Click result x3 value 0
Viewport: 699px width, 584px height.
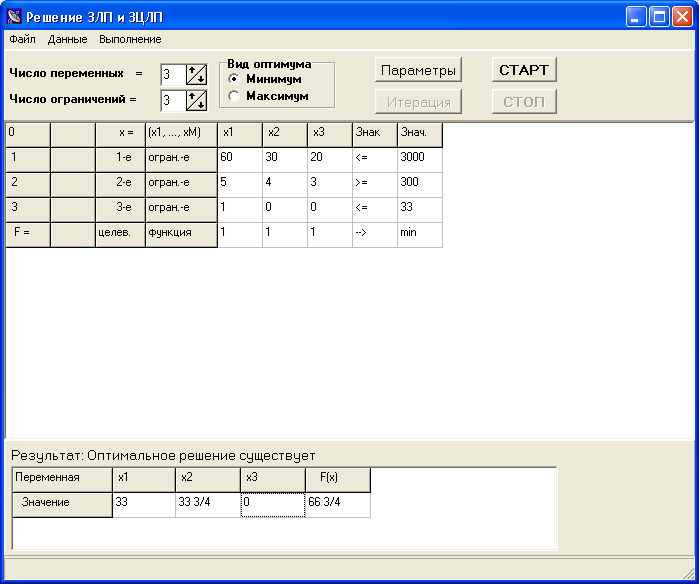(273, 505)
